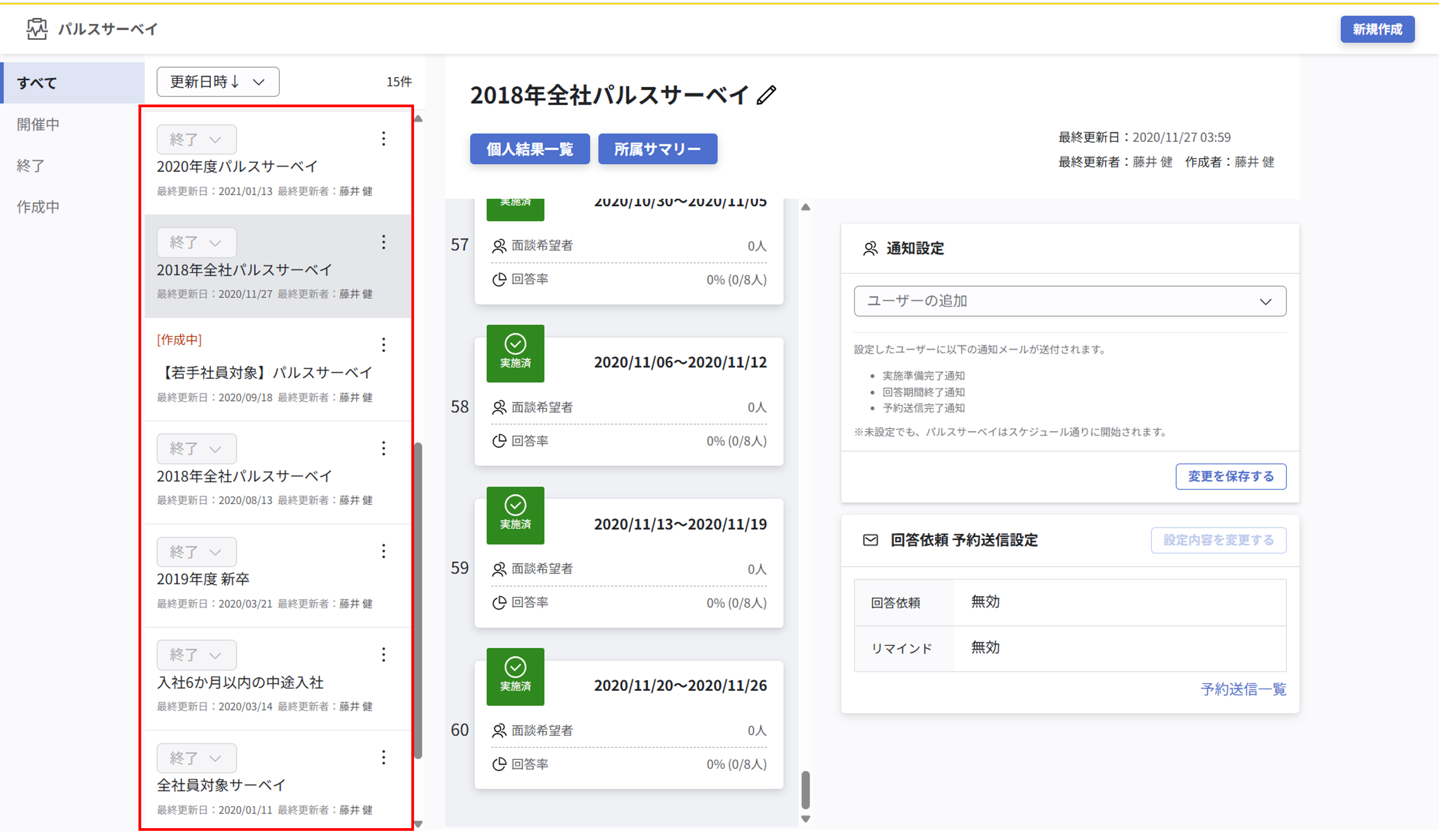Click 回答率 pie icon in round 60
Viewport: 1439px width, 840px height.
[x=499, y=765]
